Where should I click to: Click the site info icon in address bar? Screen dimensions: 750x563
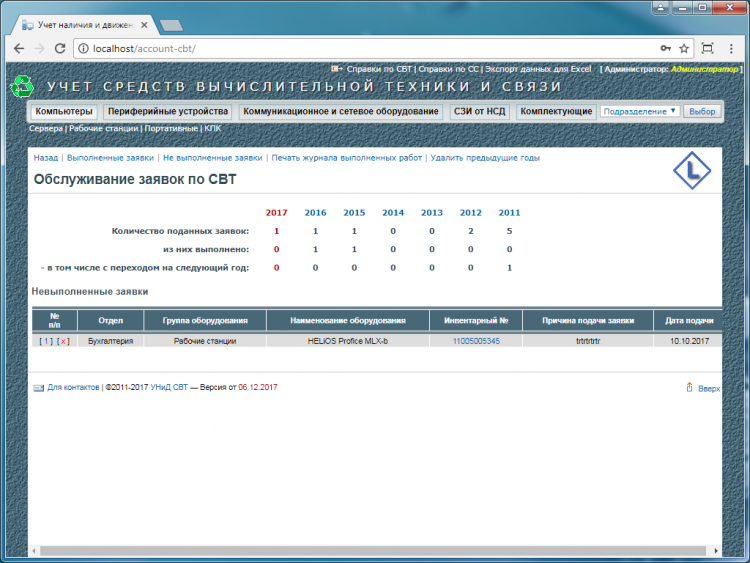click(x=83, y=48)
